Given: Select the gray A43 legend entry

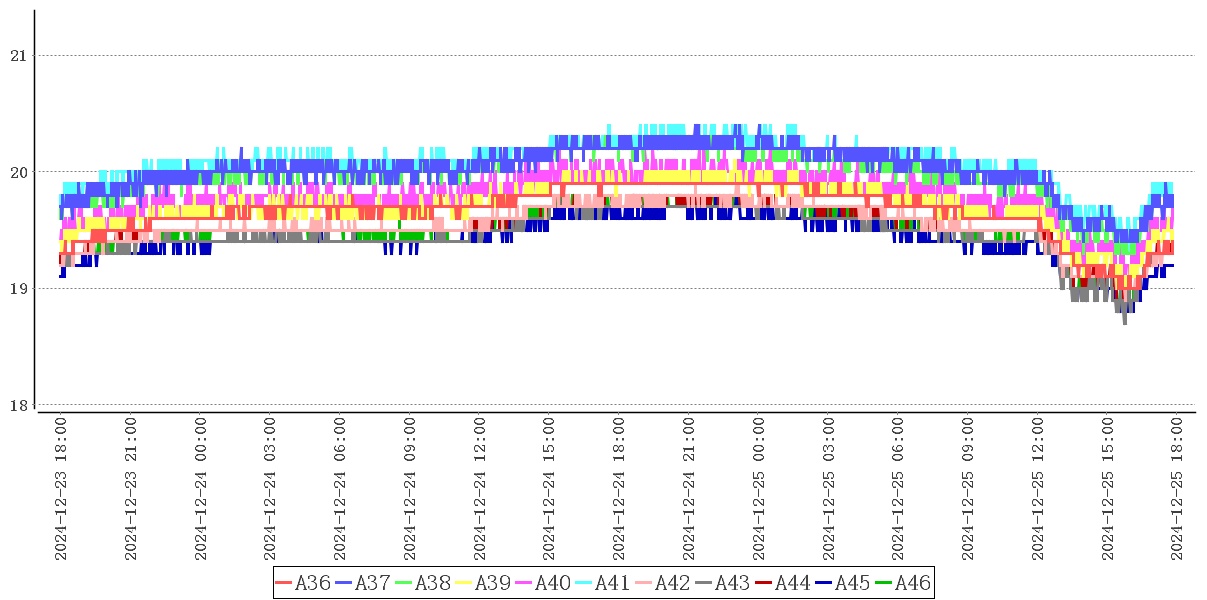Looking at the screenshot, I should pos(723,583).
